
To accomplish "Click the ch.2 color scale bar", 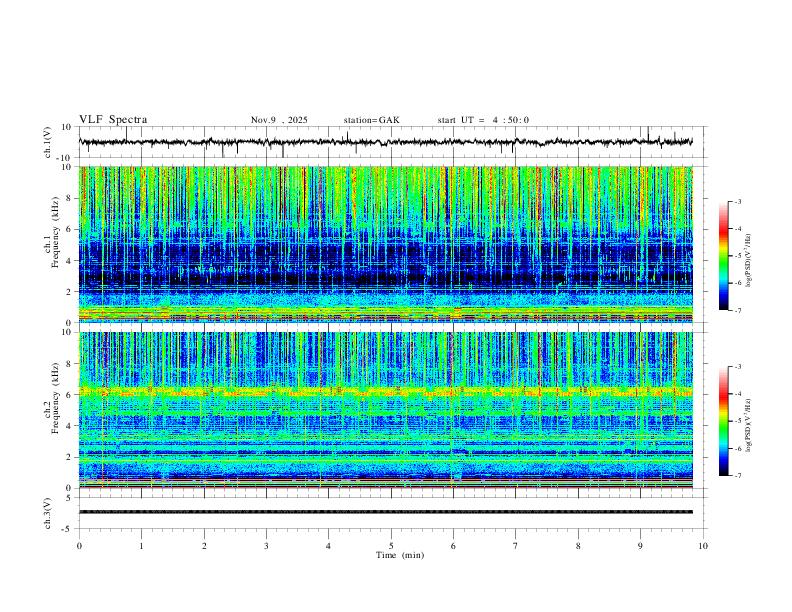I will 723,421.
